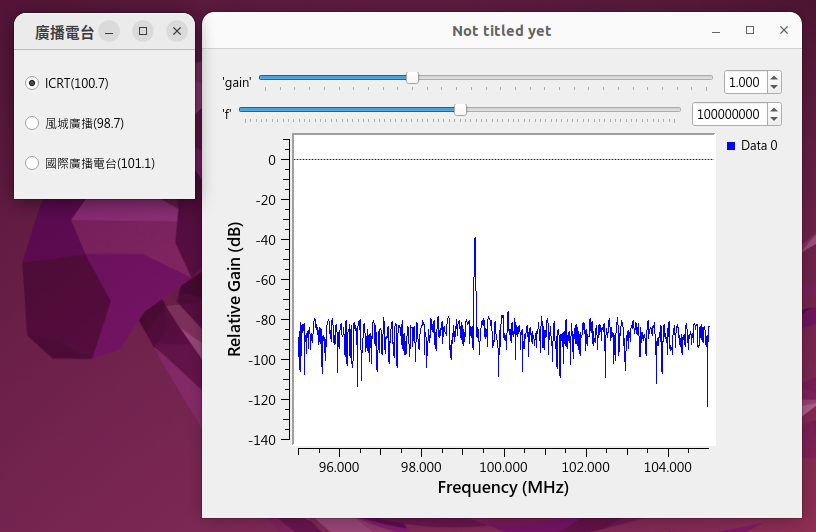Click the -140 y-axis tick label
Screen dimensions: 816x532
(262, 440)
